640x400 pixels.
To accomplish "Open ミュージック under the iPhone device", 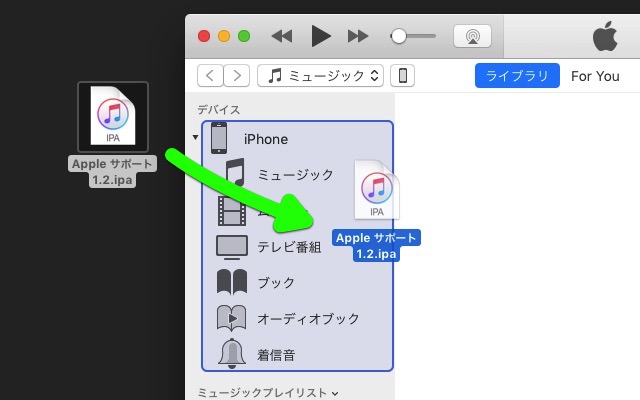I will click(x=296, y=175).
